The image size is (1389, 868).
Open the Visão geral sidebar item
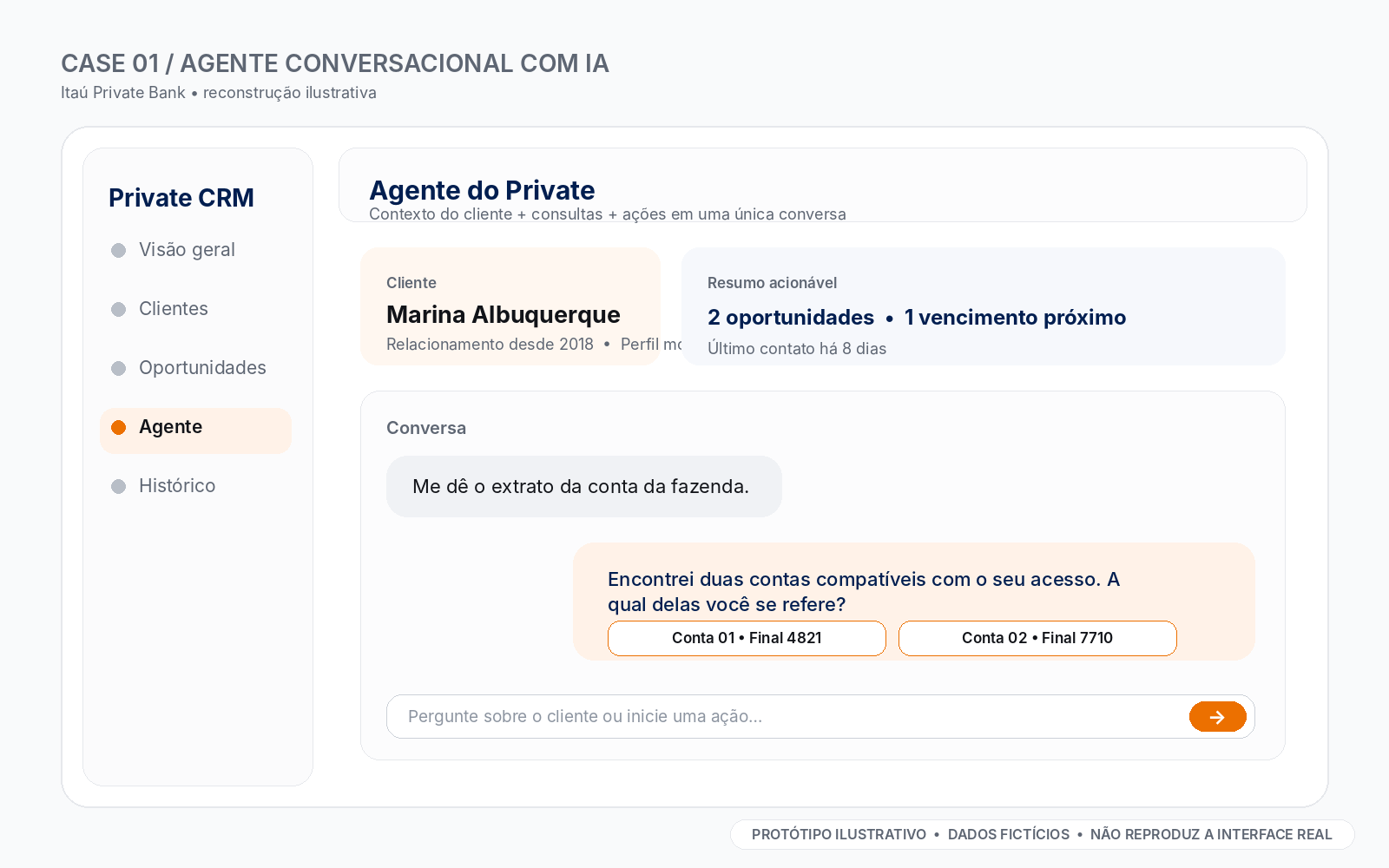pyautogui.click(x=195, y=250)
